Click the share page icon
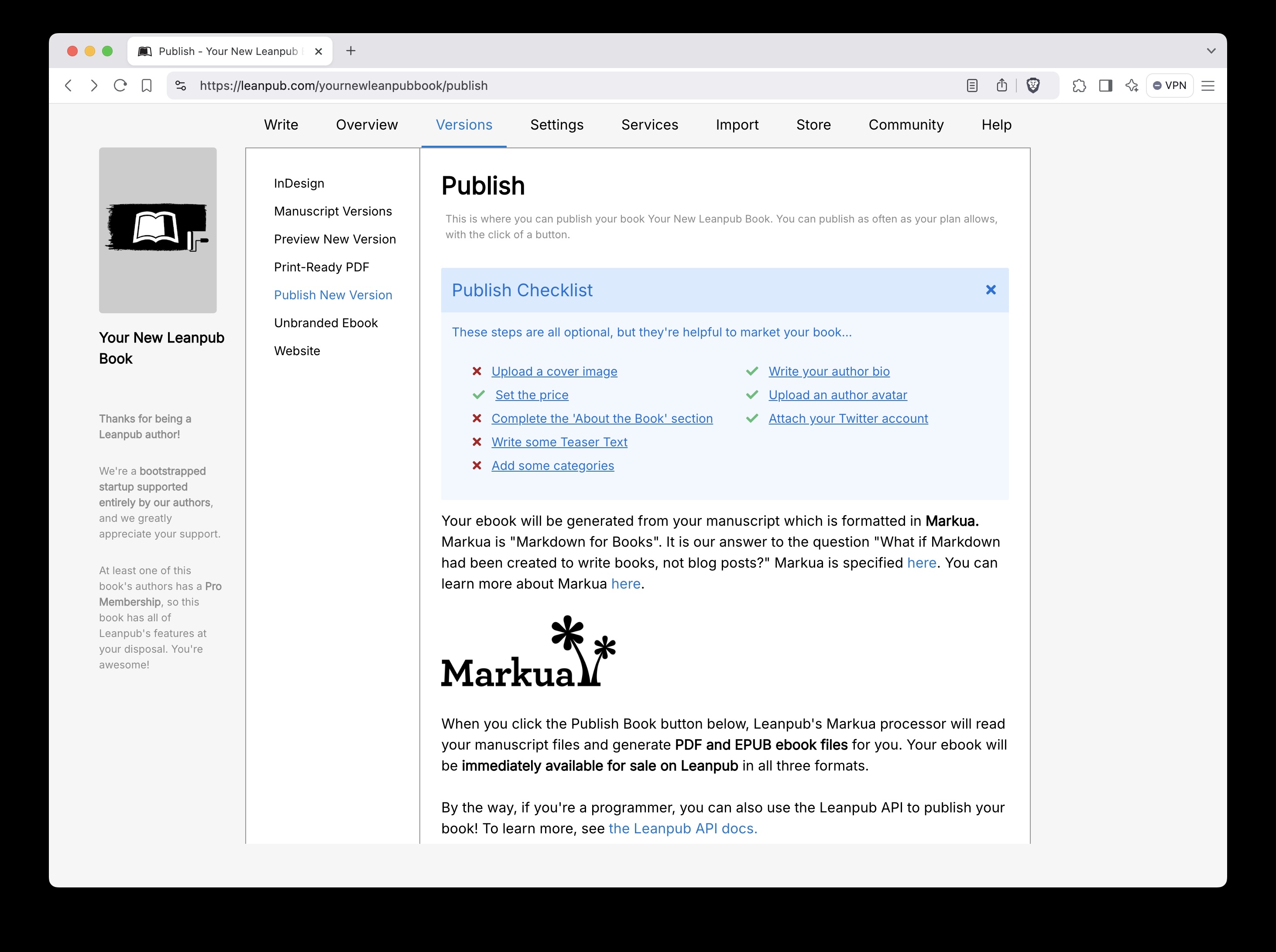This screenshot has height=952, width=1276. tap(1002, 86)
